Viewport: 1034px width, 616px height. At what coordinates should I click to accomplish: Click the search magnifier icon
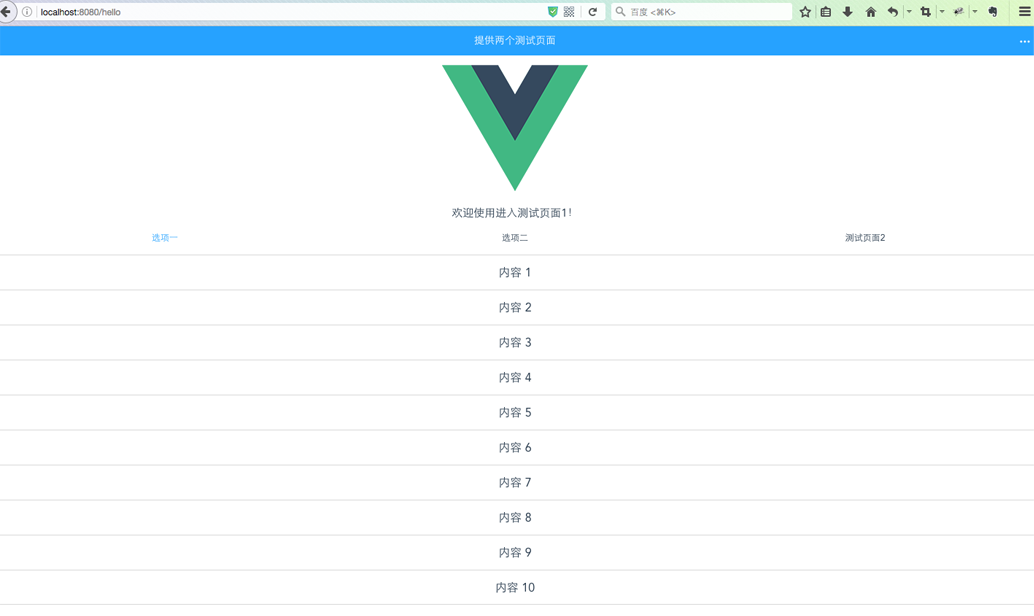(x=621, y=12)
